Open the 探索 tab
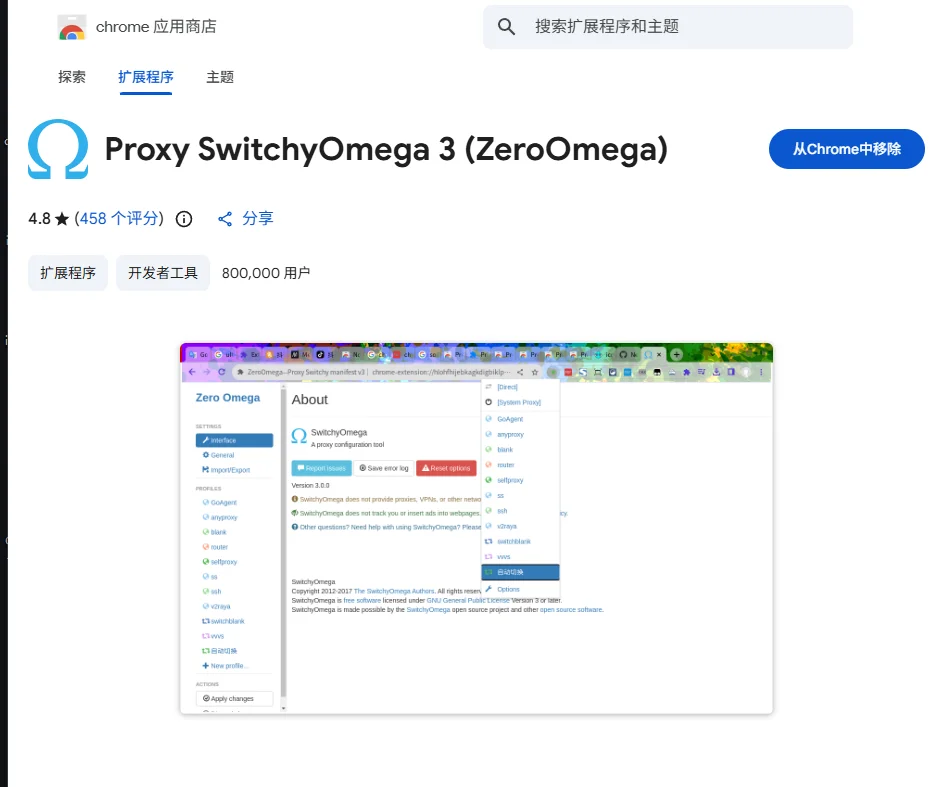The height and width of the screenshot is (787, 945). tap(72, 77)
